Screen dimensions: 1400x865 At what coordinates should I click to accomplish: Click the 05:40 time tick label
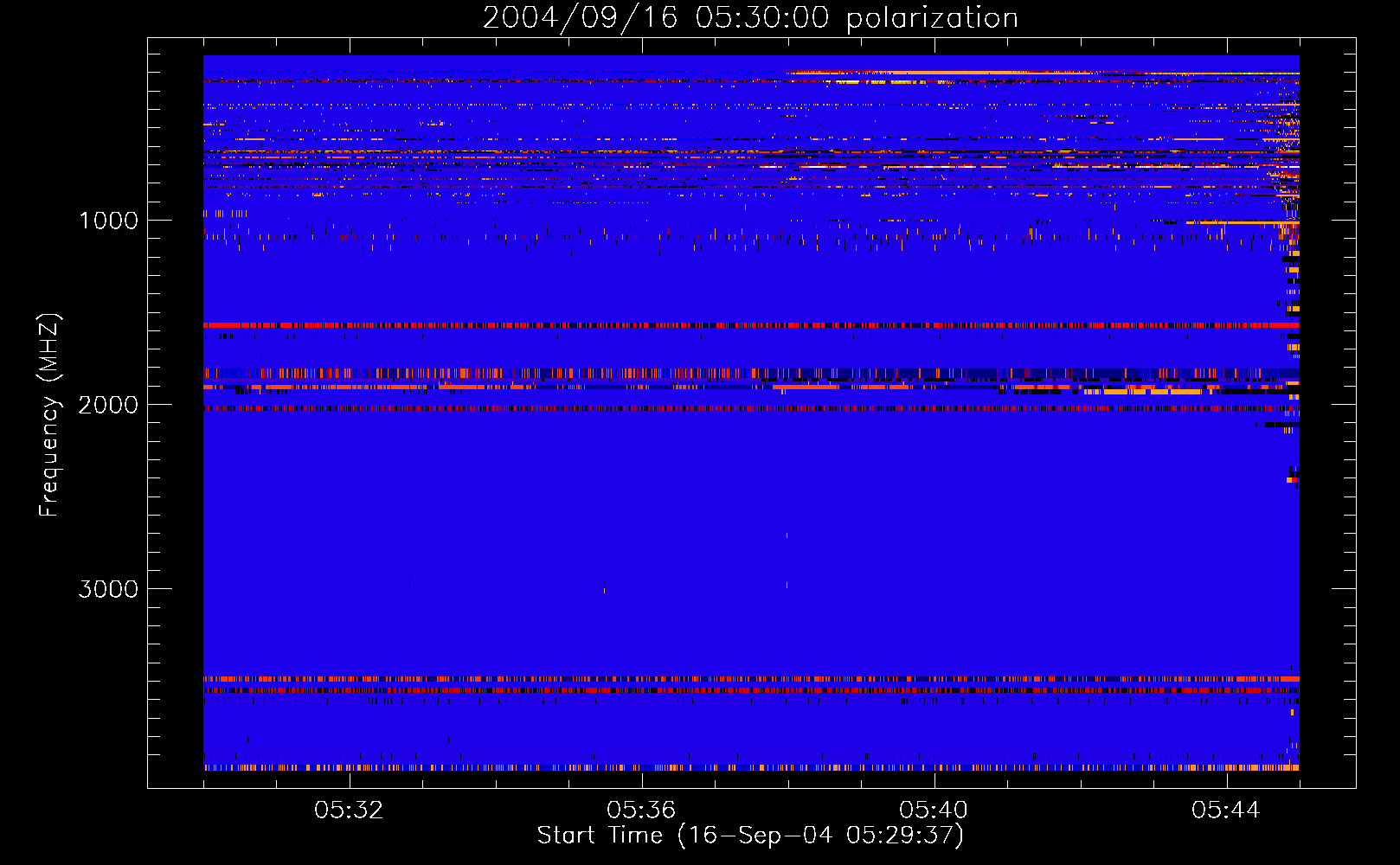934,811
